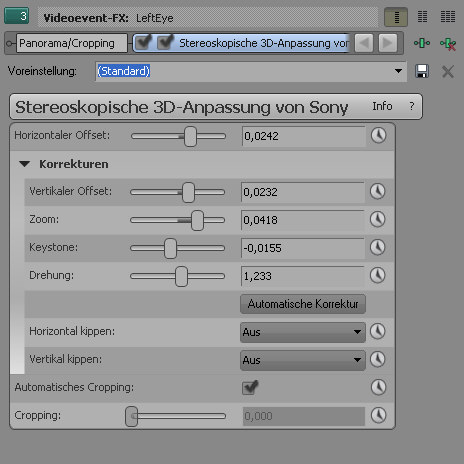464x464 pixels.
Task: Open the Voreinstellung preset dropdown
Action: 398,71
